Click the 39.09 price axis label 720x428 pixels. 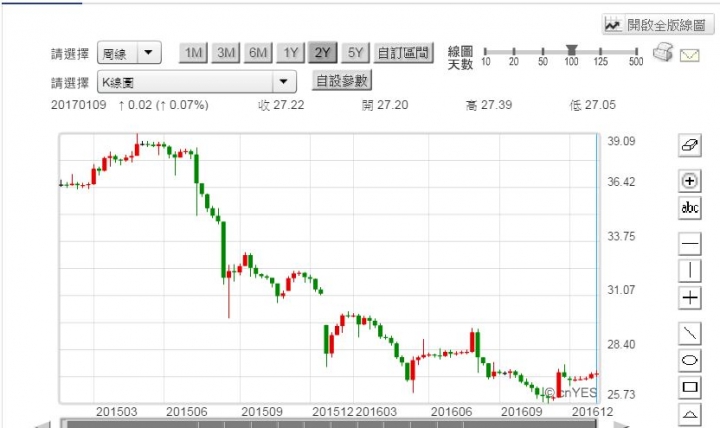click(x=621, y=141)
